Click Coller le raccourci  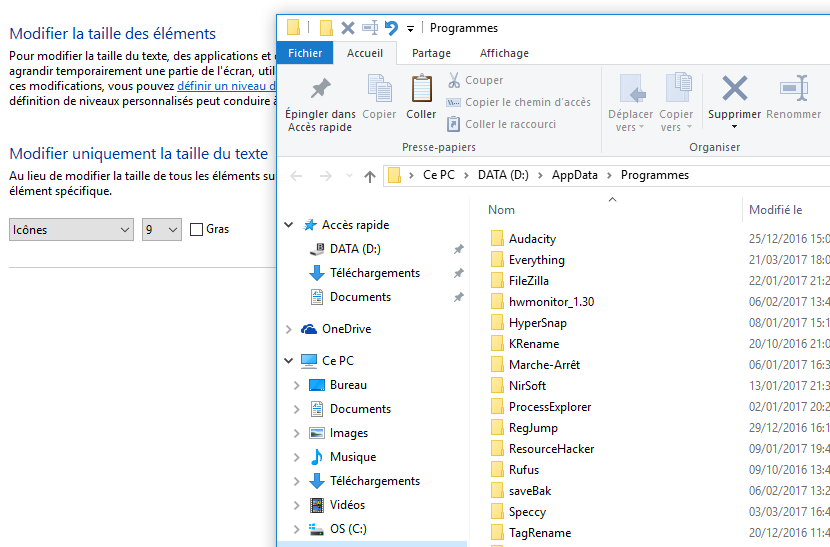tap(501, 124)
